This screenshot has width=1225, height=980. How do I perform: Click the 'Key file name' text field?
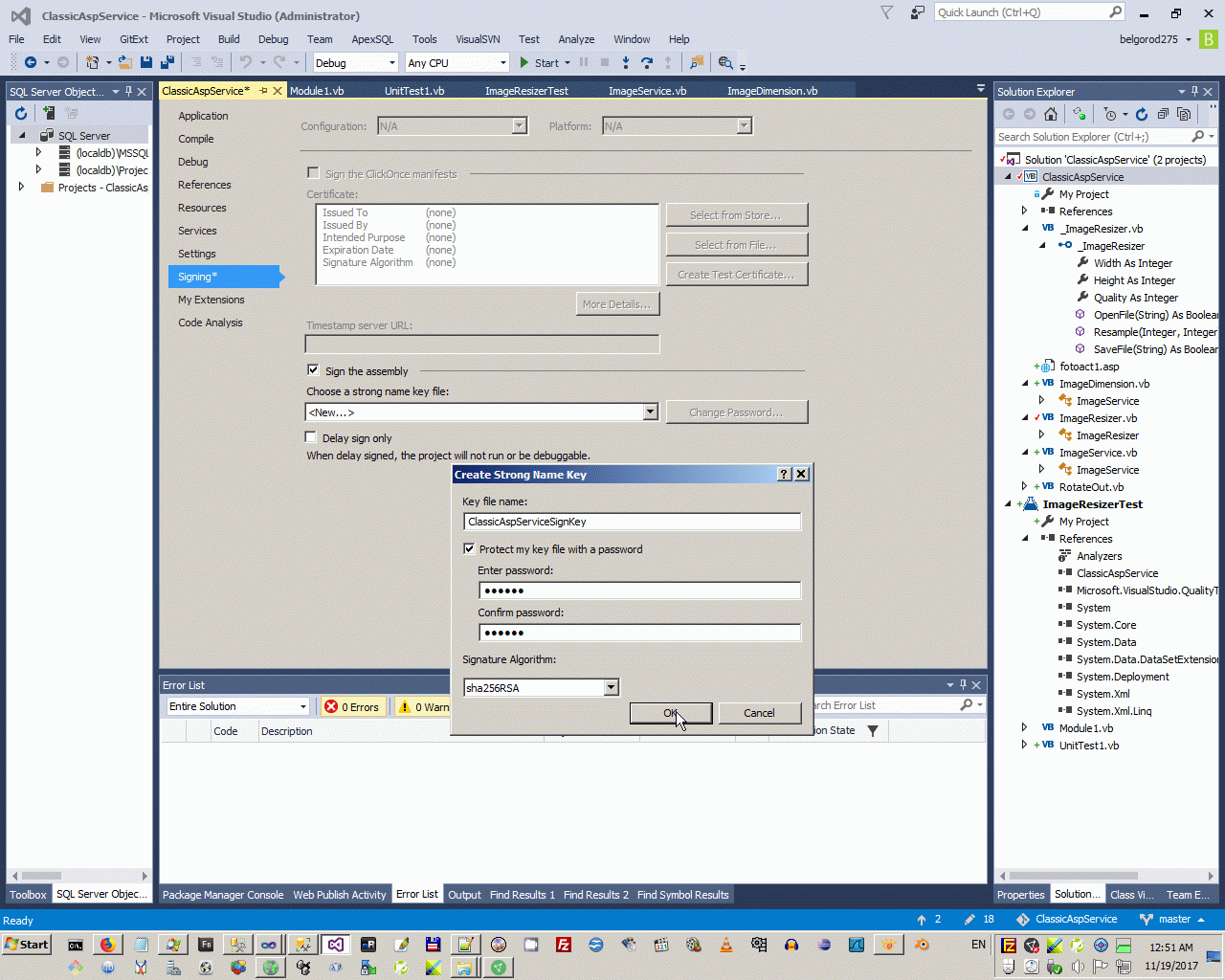click(x=632, y=522)
